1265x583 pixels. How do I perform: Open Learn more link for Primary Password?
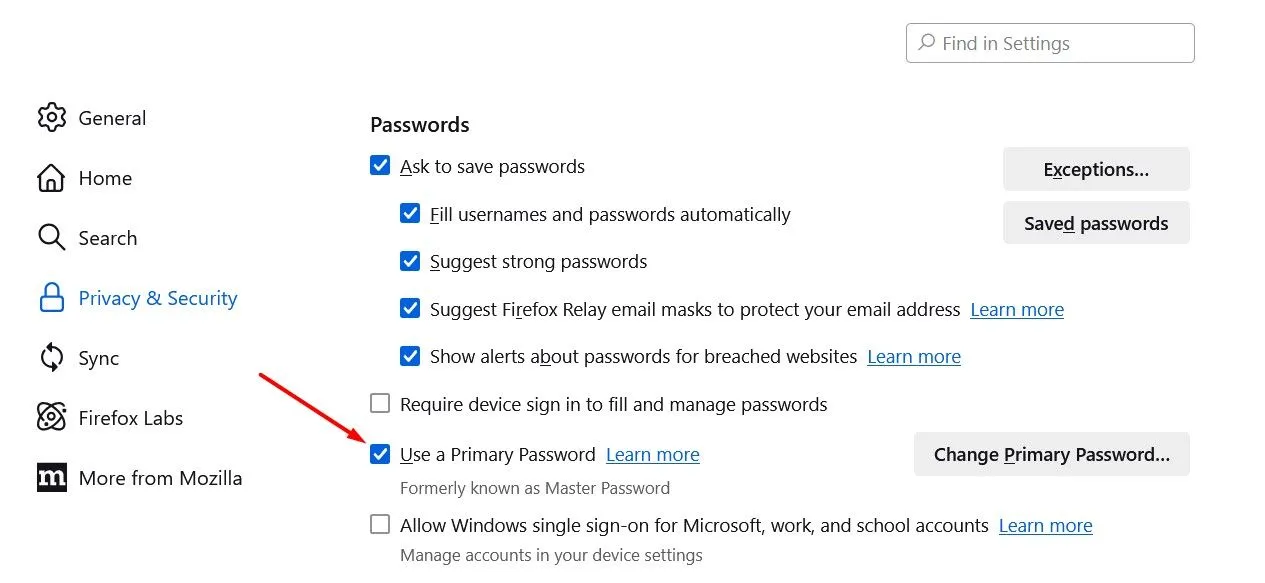652,455
